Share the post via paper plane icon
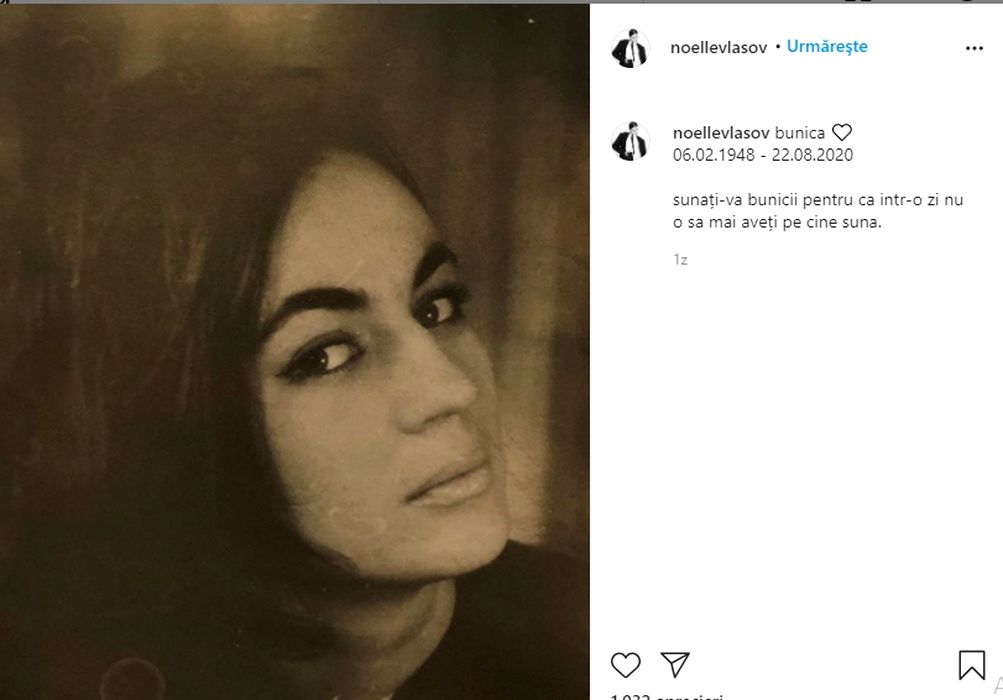The height and width of the screenshot is (700, 1003). [x=675, y=664]
